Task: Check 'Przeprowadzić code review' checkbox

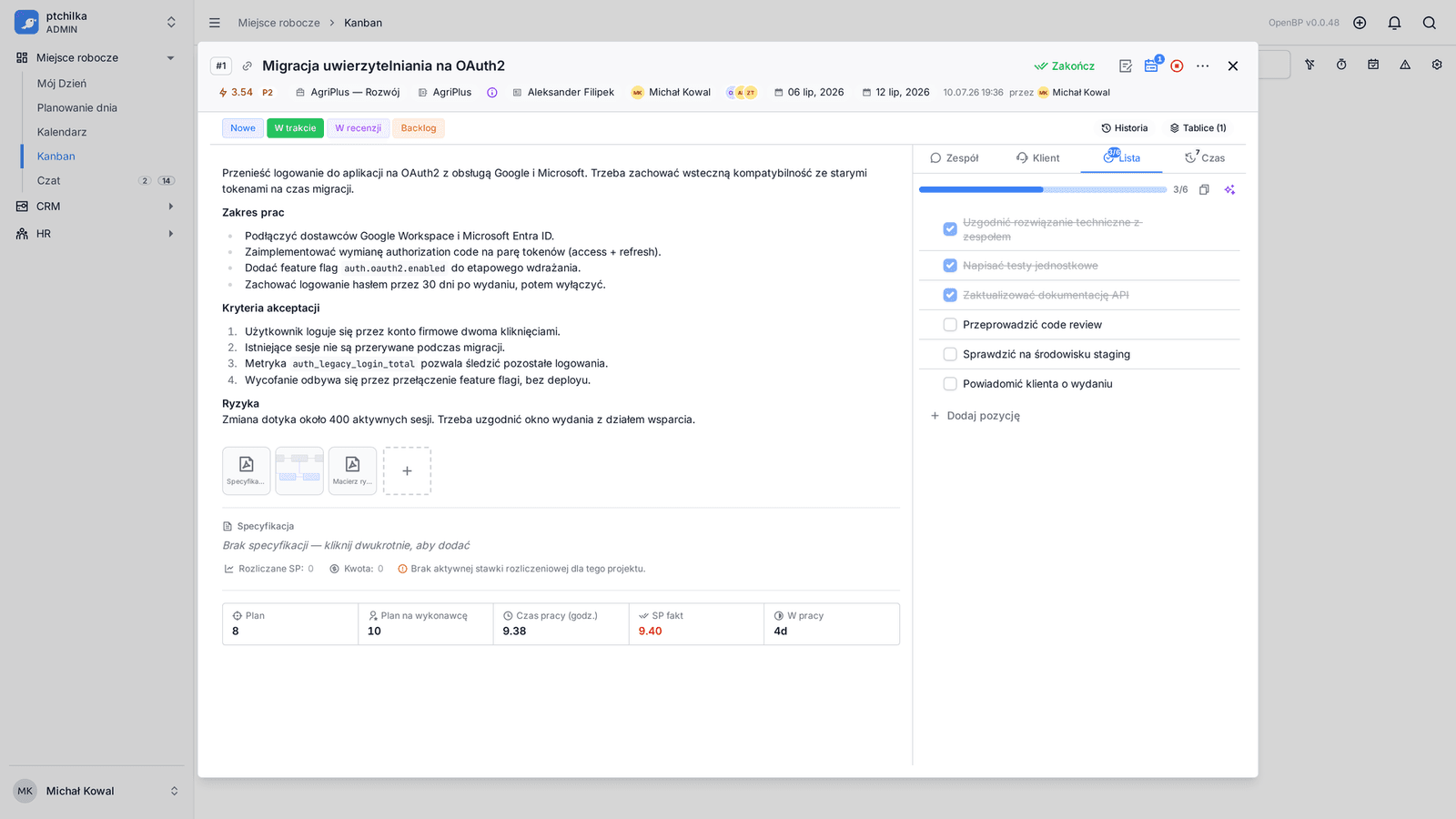Action: pos(950,325)
